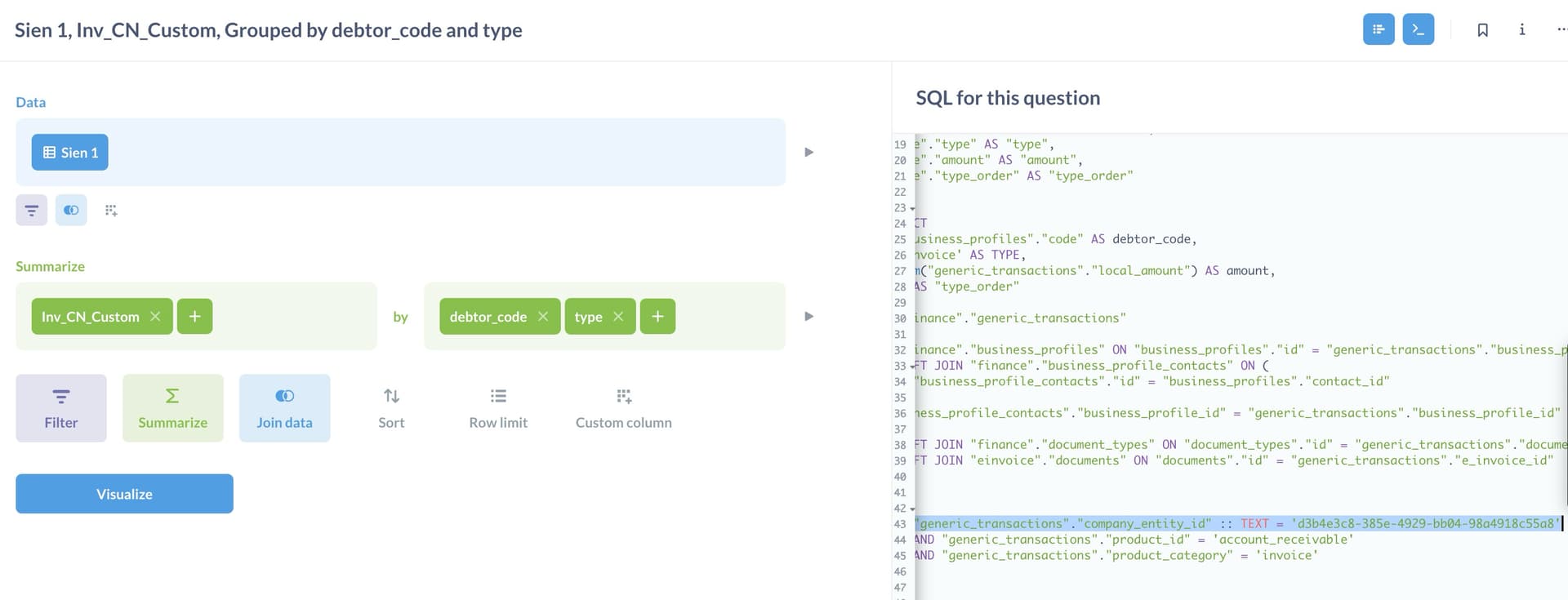1568x600 pixels.
Task: Preview results of the Summarize step
Action: pyautogui.click(x=808, y=317)
